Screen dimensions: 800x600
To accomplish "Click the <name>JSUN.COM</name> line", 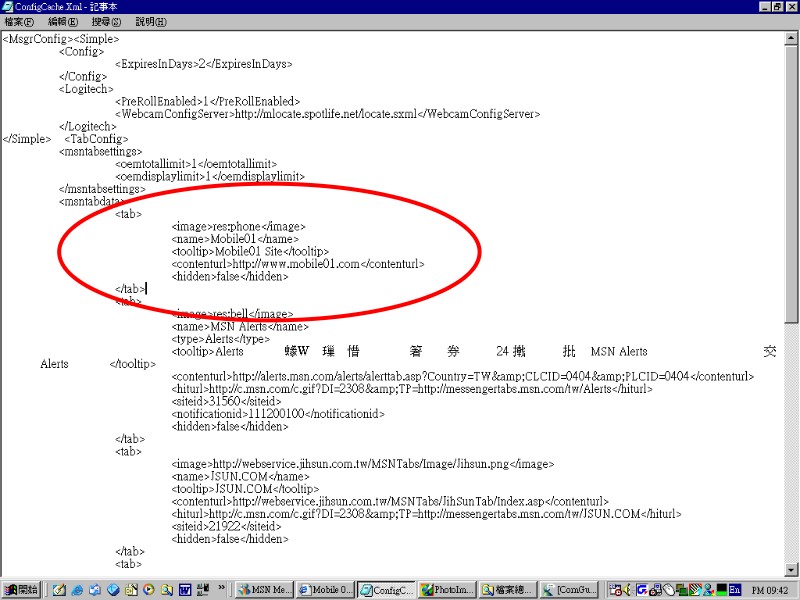I will tap(240, 477).
